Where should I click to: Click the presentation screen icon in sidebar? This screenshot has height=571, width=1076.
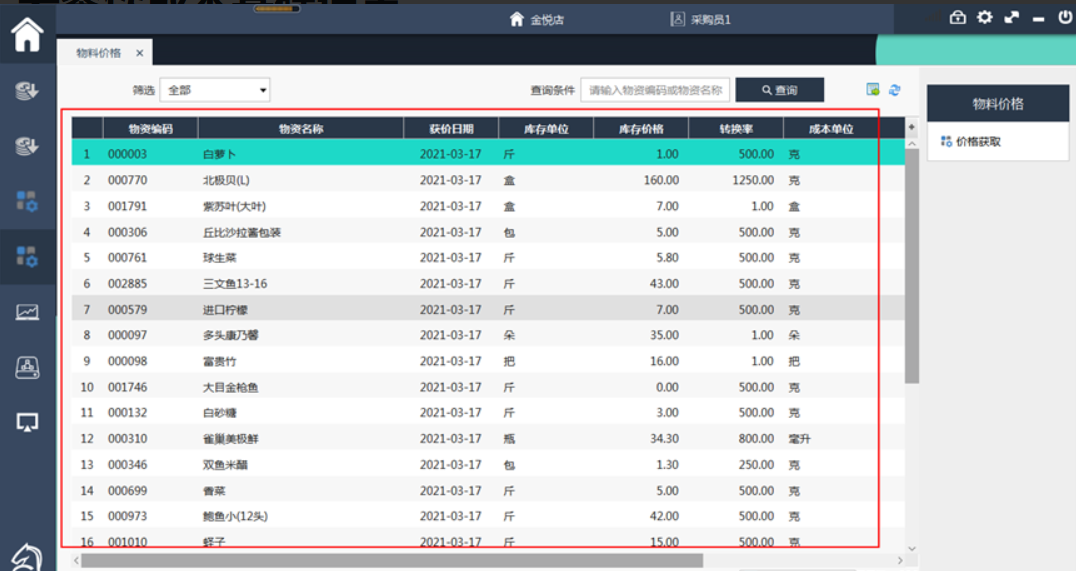tap(27, 422)
